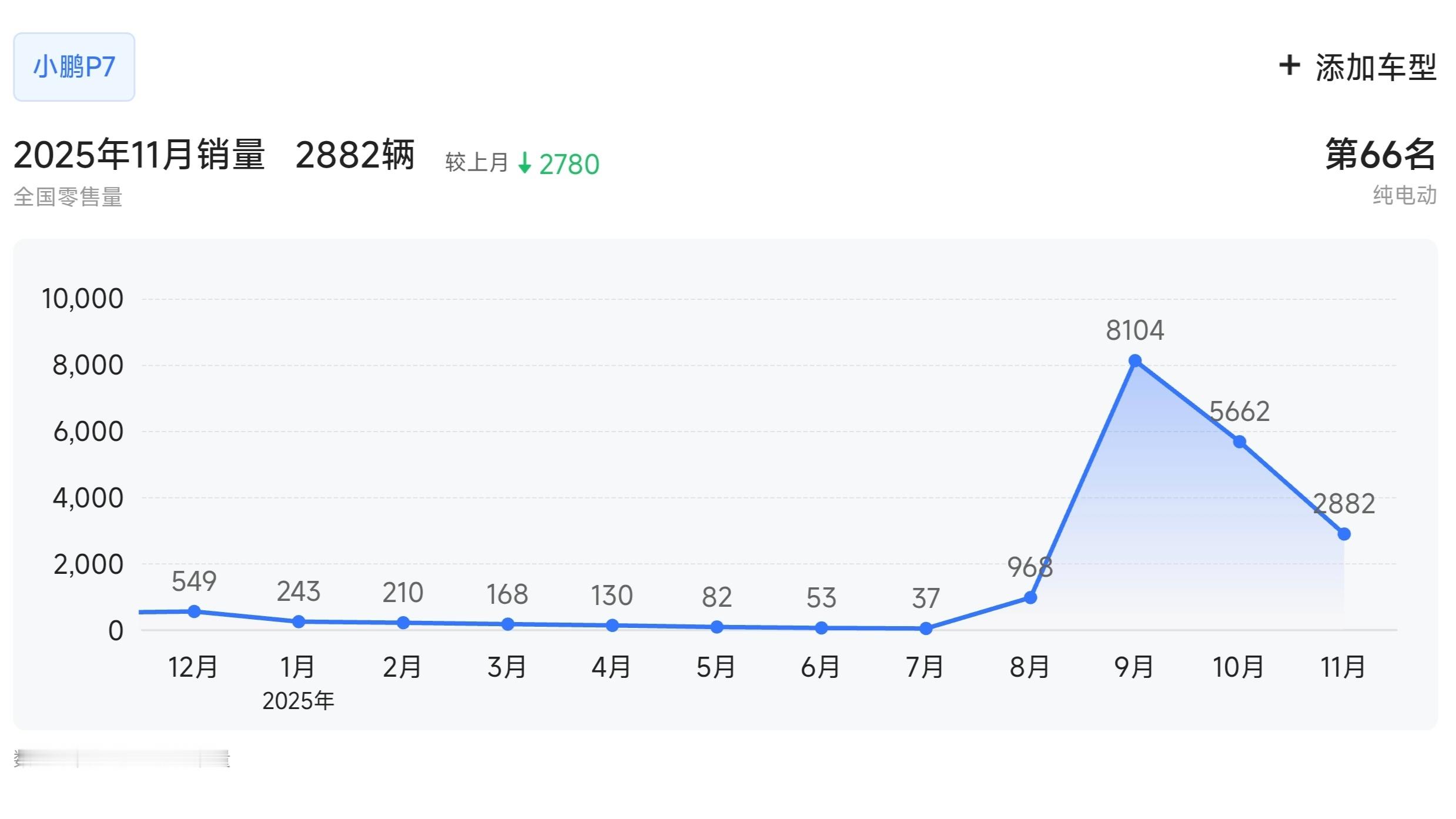Click the 全国零售量 subtitle
1456x819 pixels.
[68, 197]
